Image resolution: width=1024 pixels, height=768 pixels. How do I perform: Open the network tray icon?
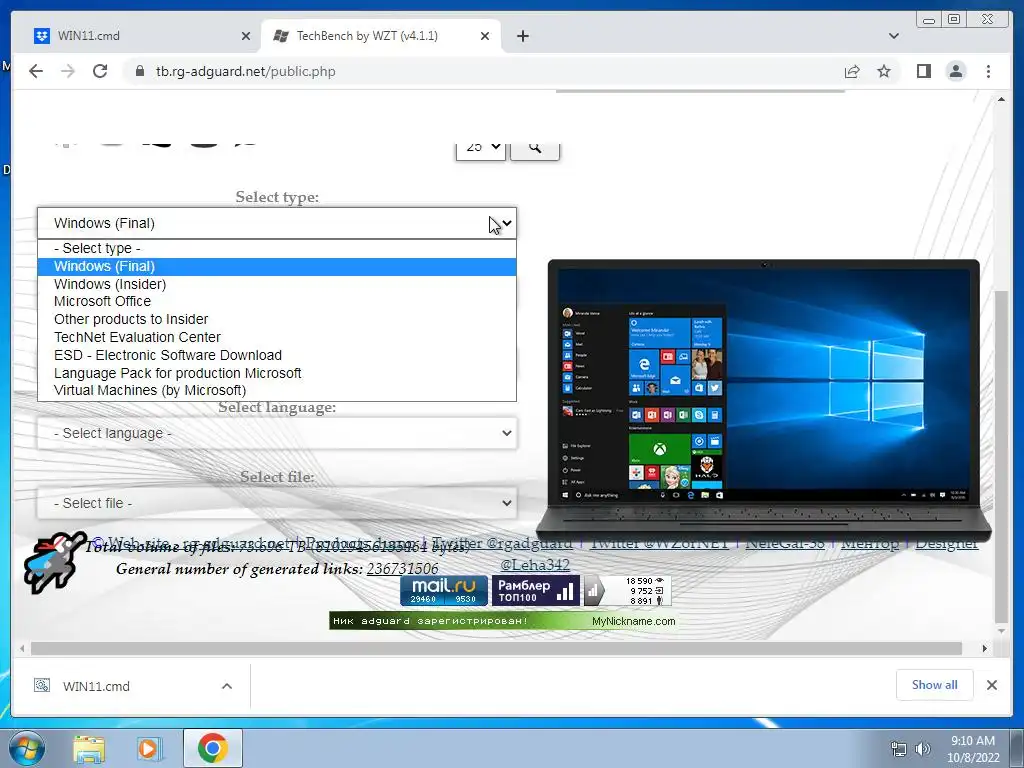[899, 749]
